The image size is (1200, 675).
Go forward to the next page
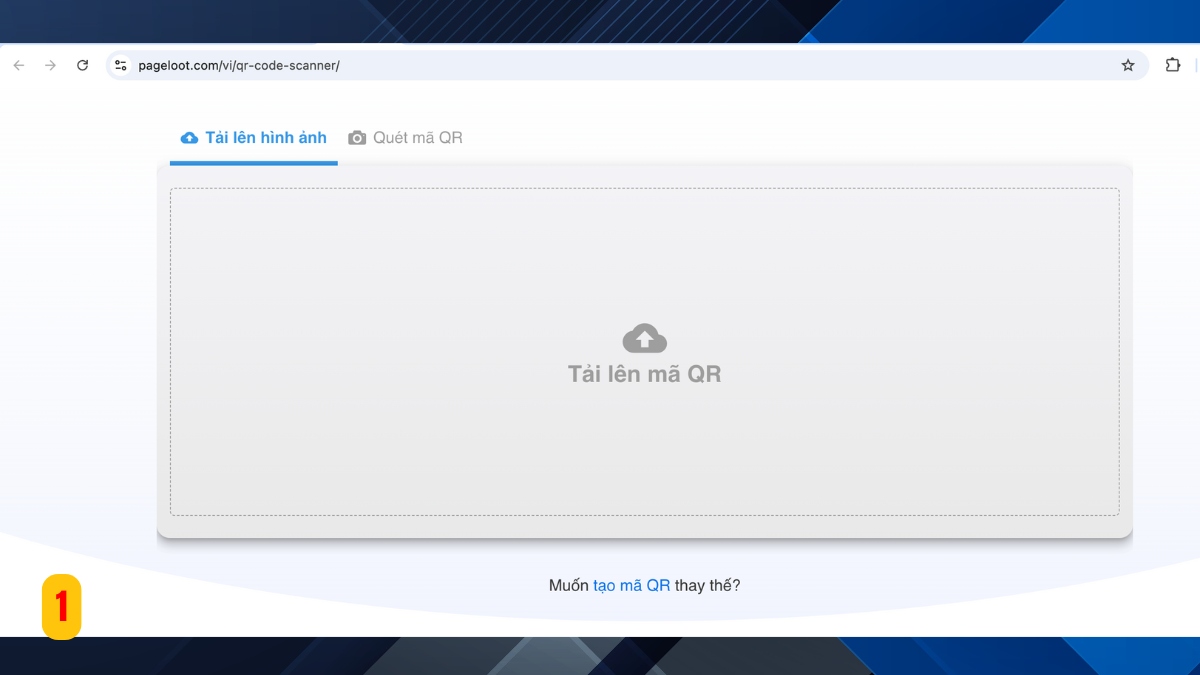coord(50,66)
